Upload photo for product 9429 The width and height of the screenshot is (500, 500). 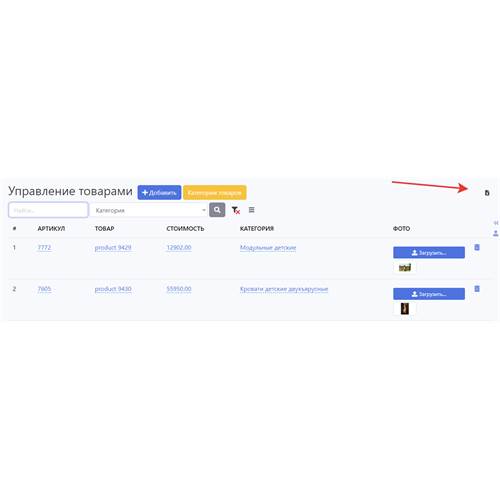coord(429,253)
